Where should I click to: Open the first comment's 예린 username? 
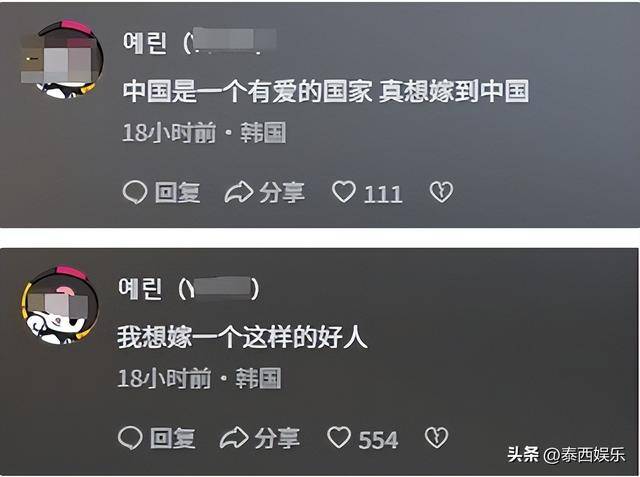(145, 43)
